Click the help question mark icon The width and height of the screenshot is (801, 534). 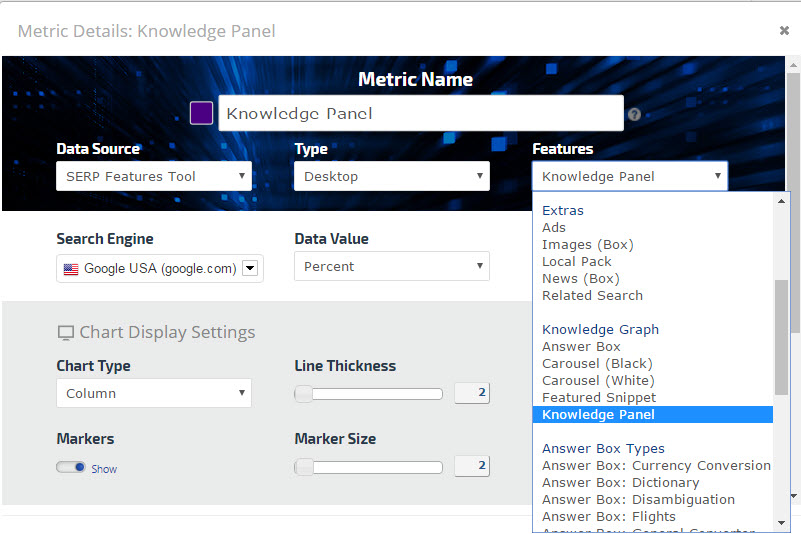click(634, 115)
